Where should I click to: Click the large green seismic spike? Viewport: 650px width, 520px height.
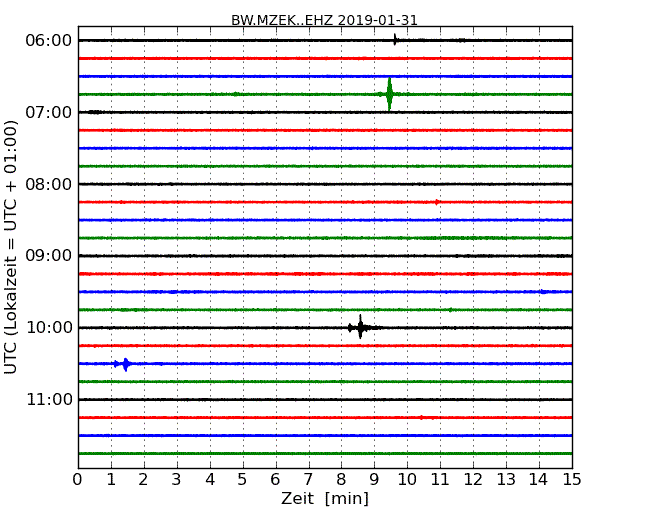389,94
